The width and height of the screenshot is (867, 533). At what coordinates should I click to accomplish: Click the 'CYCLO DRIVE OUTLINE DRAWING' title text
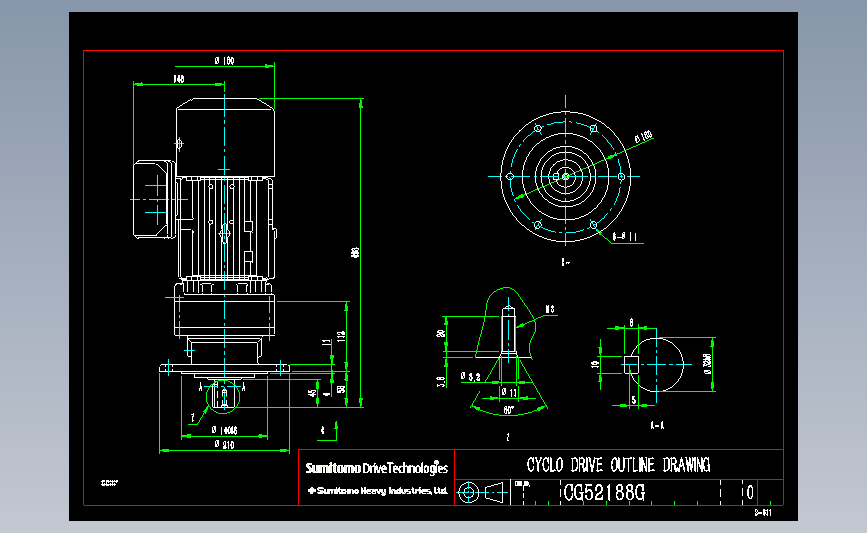618,465
